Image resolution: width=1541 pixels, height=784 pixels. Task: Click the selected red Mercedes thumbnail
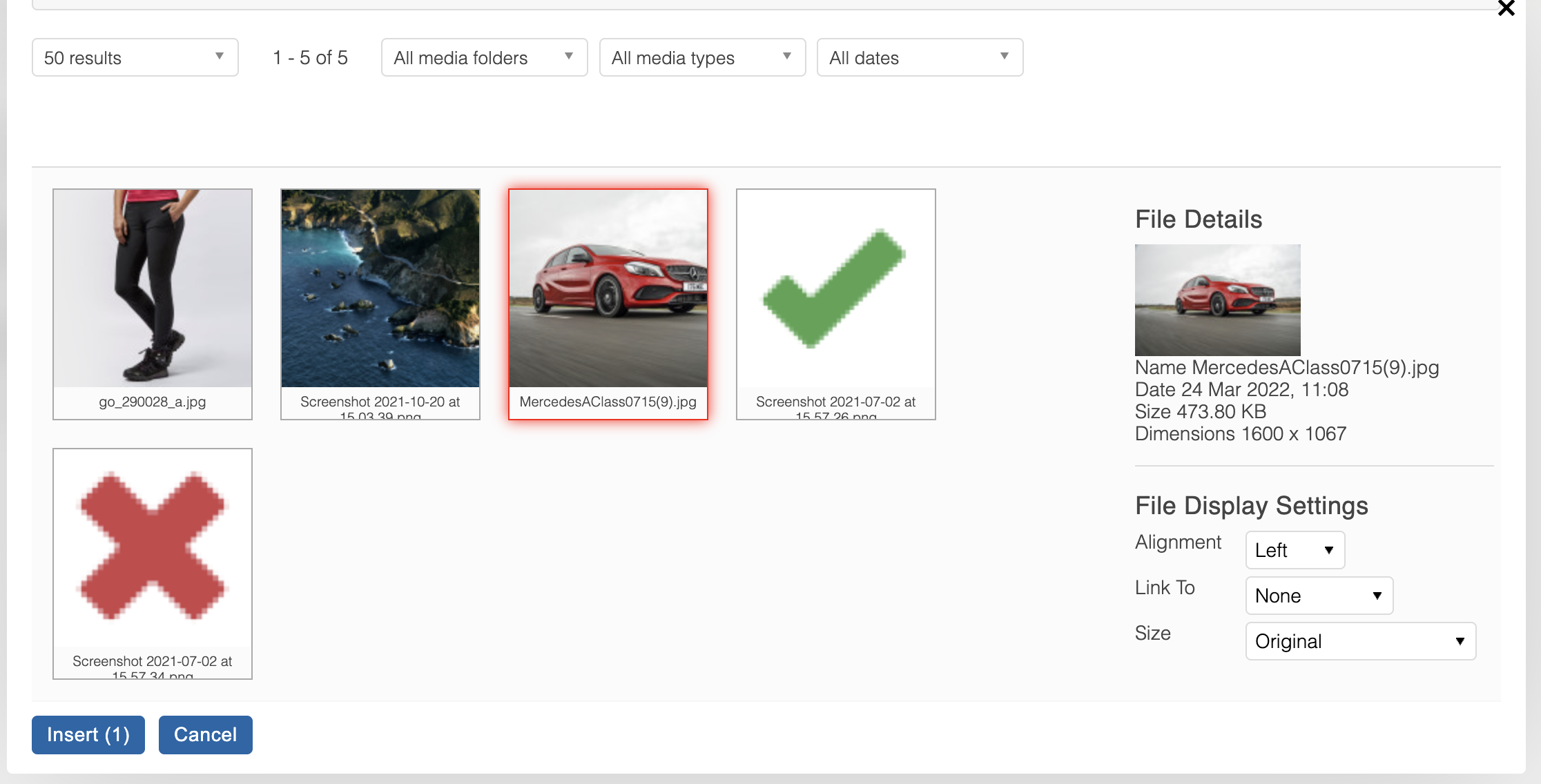[x=608, y=288]
